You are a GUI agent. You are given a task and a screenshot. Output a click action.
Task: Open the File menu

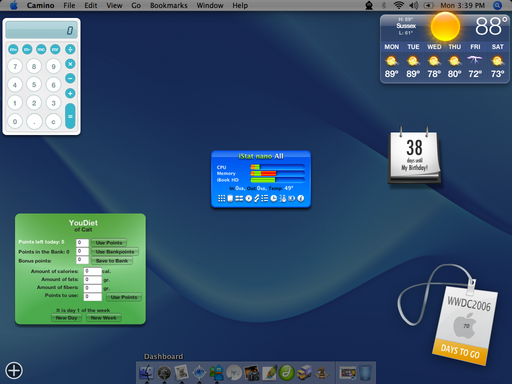coord(69,5)
